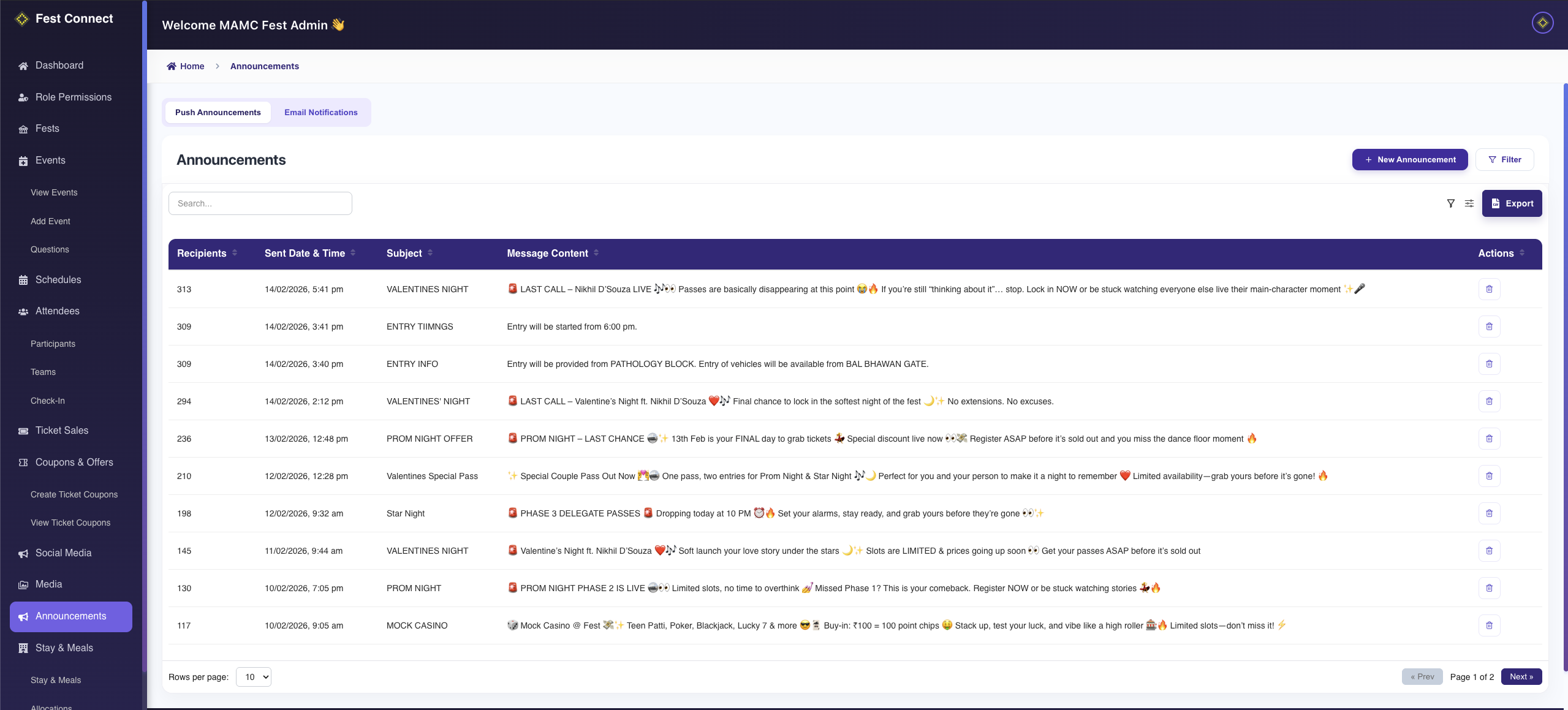1568x710 pixels.
Task: Click the funnel filter icon beside Export
Action: [x=1450, y=203]
